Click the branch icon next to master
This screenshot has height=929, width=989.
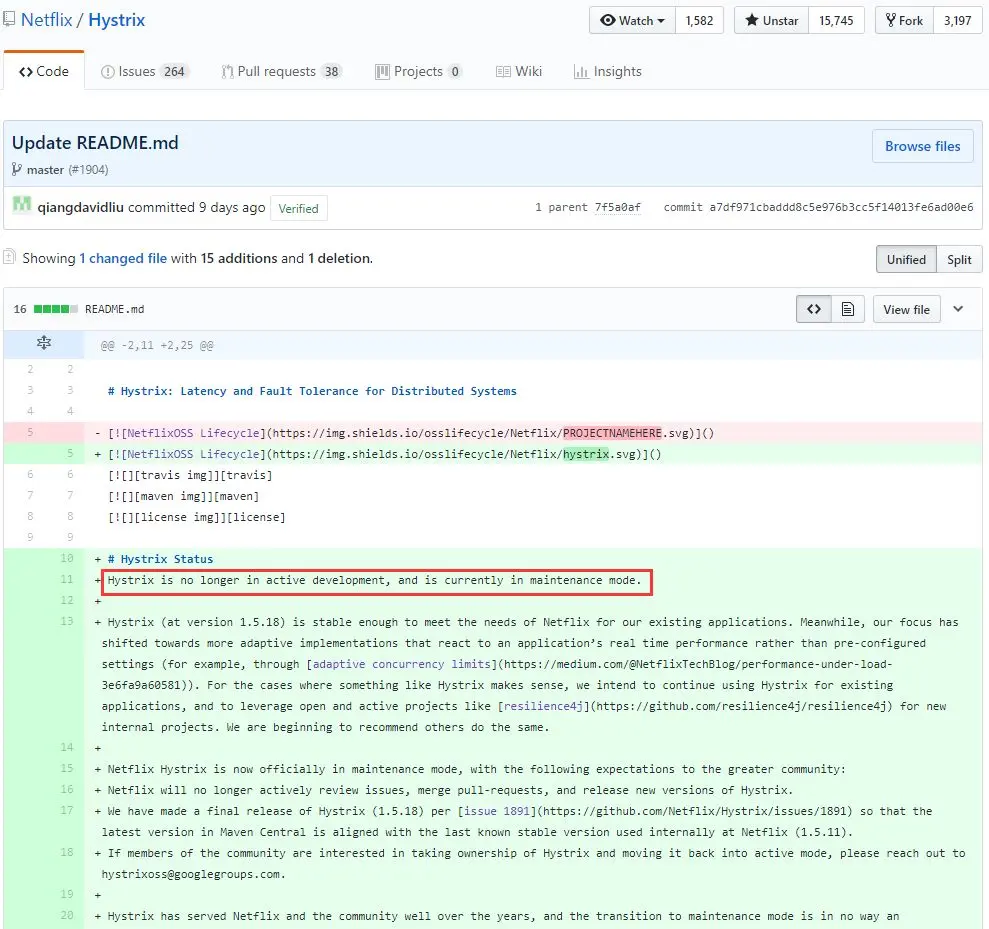(x=17, y=169)
